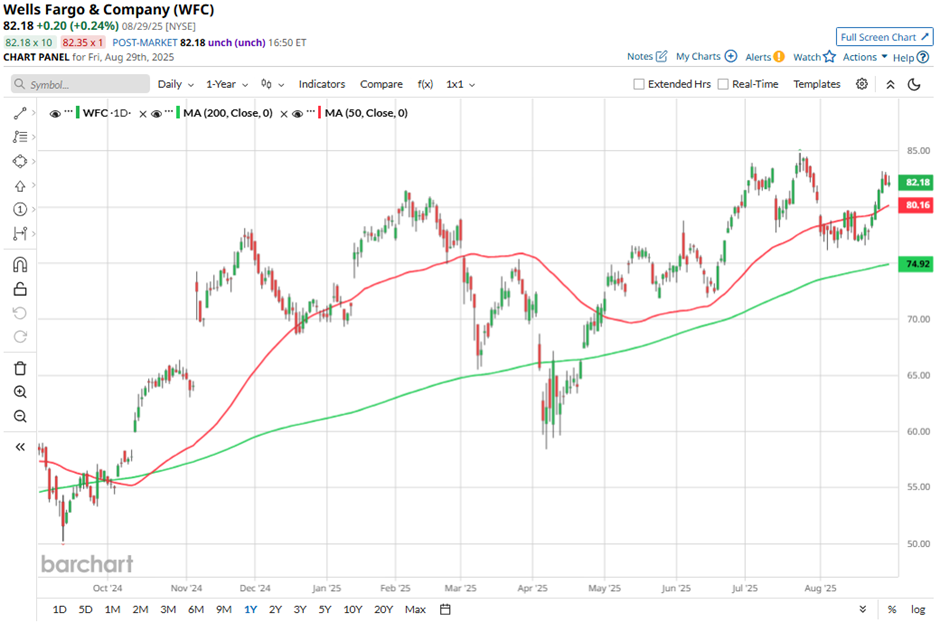The height and width of the screenshot is (623, 940).
Task: Enable the Real-Time checkbox
Action: tap(723, 85)
